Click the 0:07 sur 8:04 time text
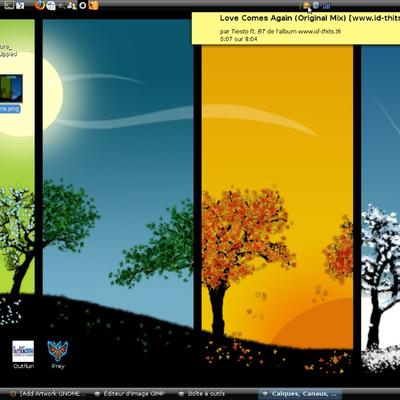The width and height of the screenshot is (400, 400). 238,39
